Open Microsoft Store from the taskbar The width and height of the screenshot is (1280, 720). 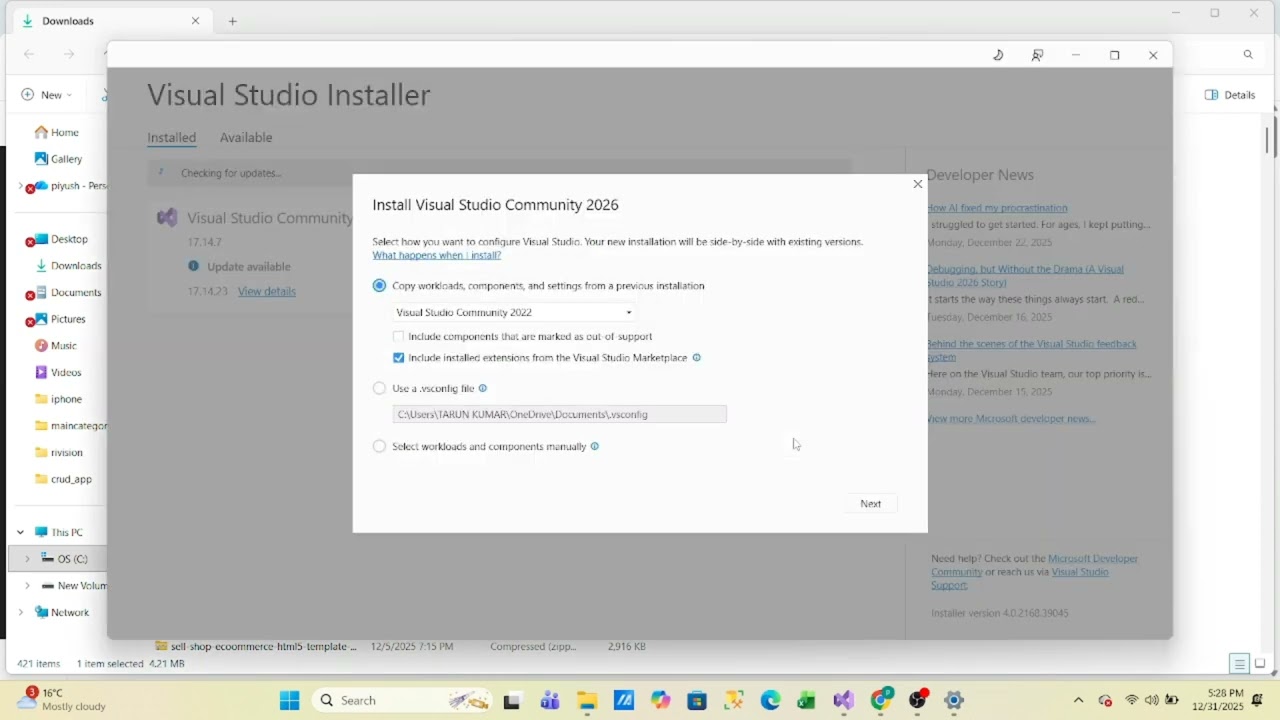(x=697, y=701)
